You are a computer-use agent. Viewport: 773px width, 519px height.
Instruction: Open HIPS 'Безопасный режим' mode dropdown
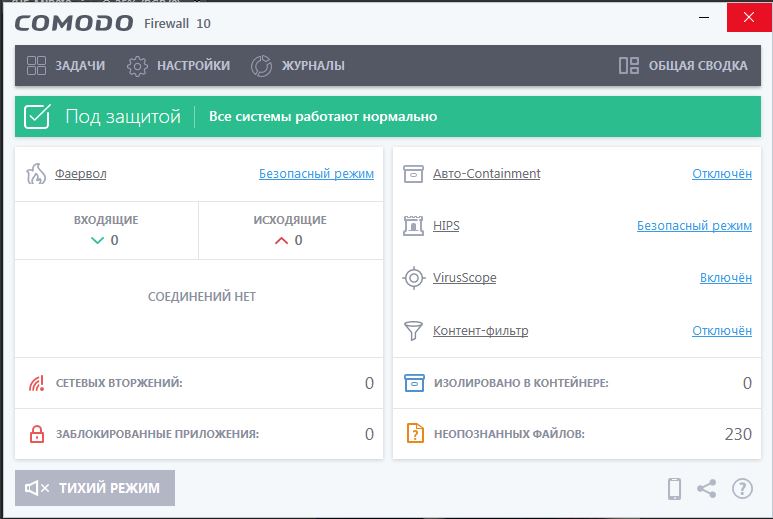(694, 226)
